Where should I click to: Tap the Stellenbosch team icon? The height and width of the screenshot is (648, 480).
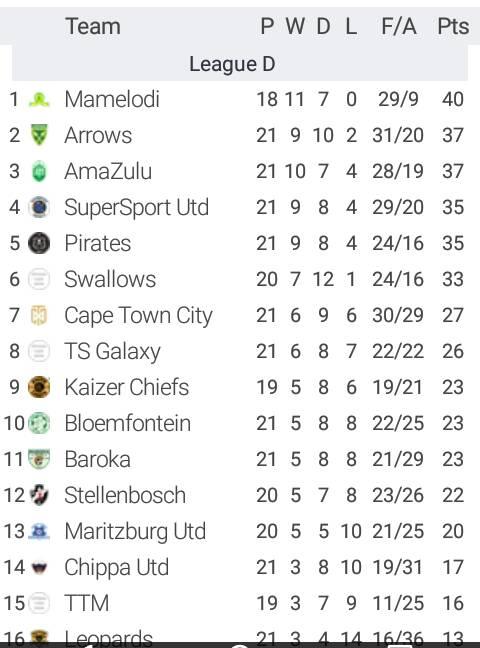pyautogui.click(x=40, y=495)
